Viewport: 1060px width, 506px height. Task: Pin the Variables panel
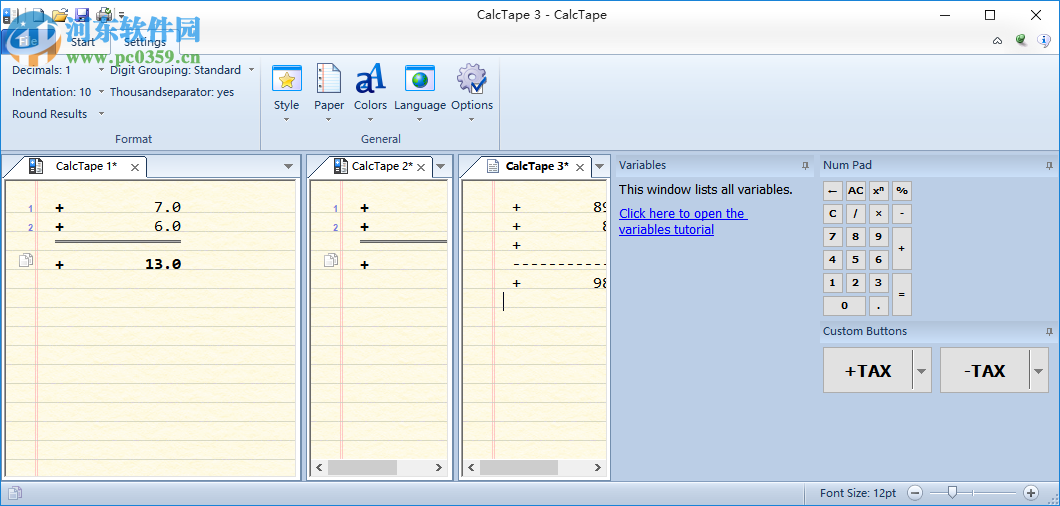[x=805, y=165]
